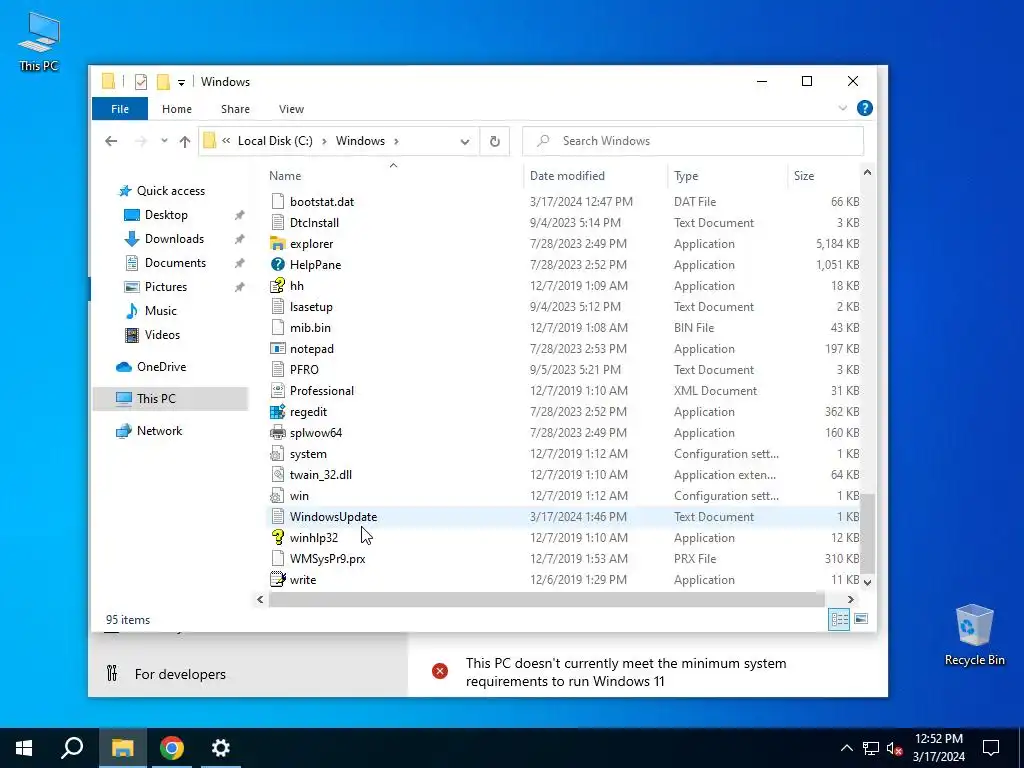Select the system configuration file icon
The image size is (1024, 768).
[278, 454]
